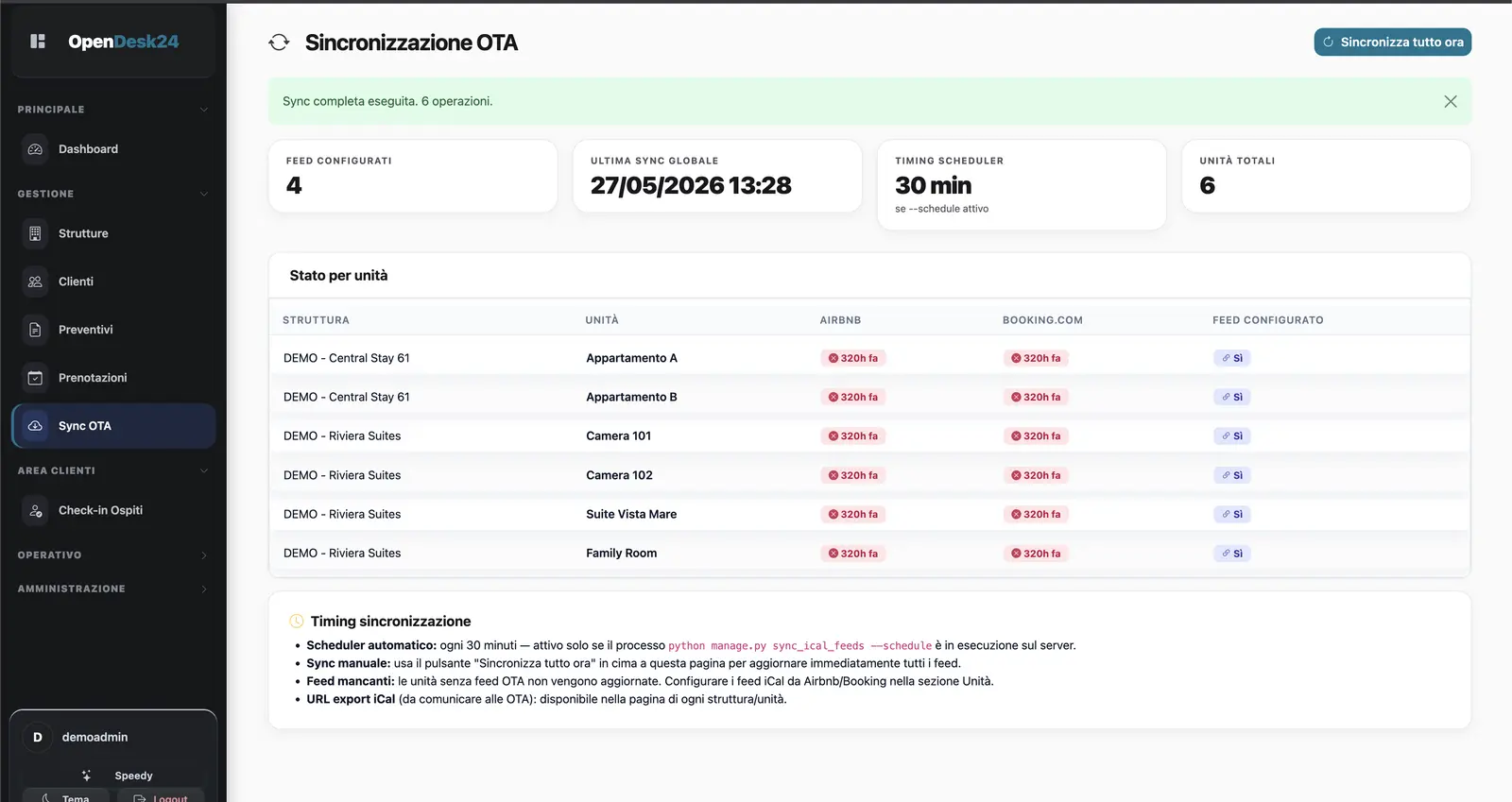Click the Sì feed badge for Camera 101
The height and width of the screenshot is (802, 1512).
(1232, 435)
